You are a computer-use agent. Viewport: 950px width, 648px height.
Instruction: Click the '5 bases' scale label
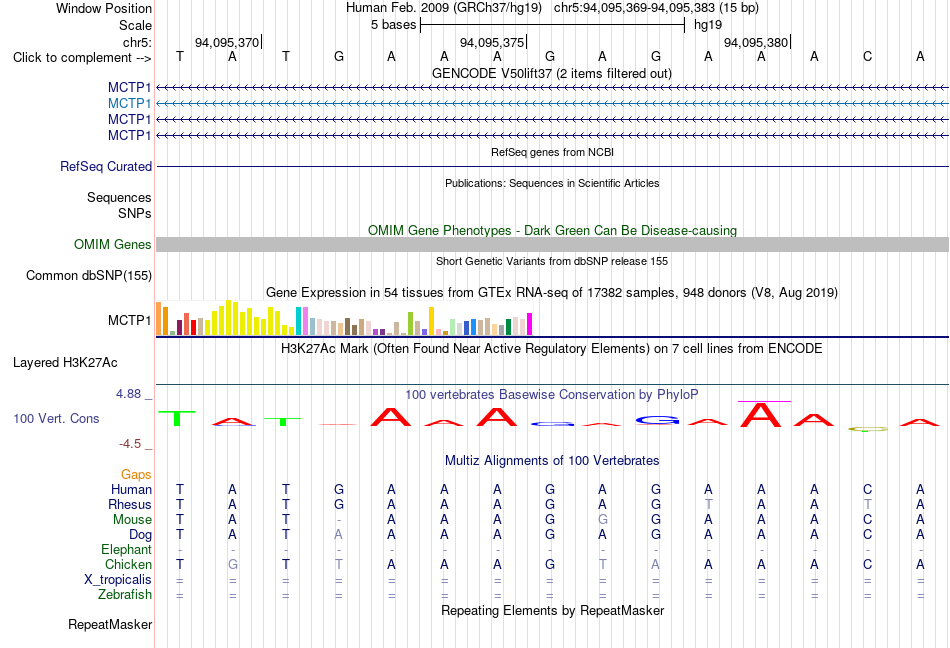(394, 25)
